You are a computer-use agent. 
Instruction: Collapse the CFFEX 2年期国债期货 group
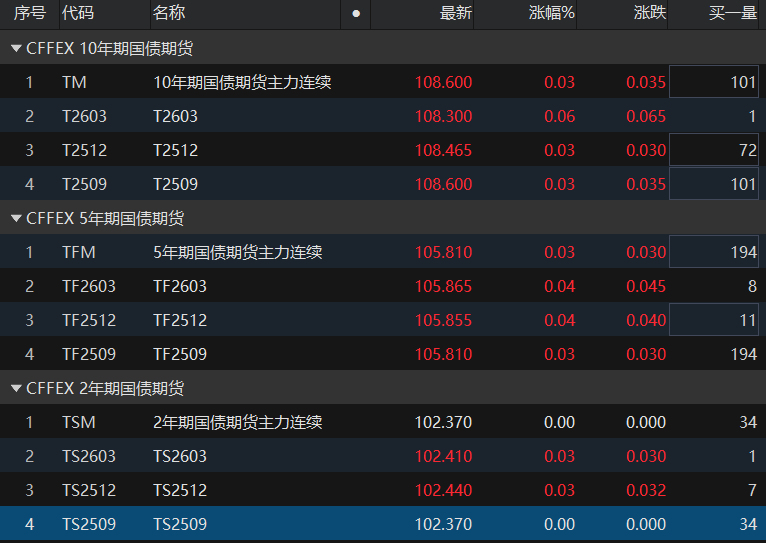[x=16, y=389]
